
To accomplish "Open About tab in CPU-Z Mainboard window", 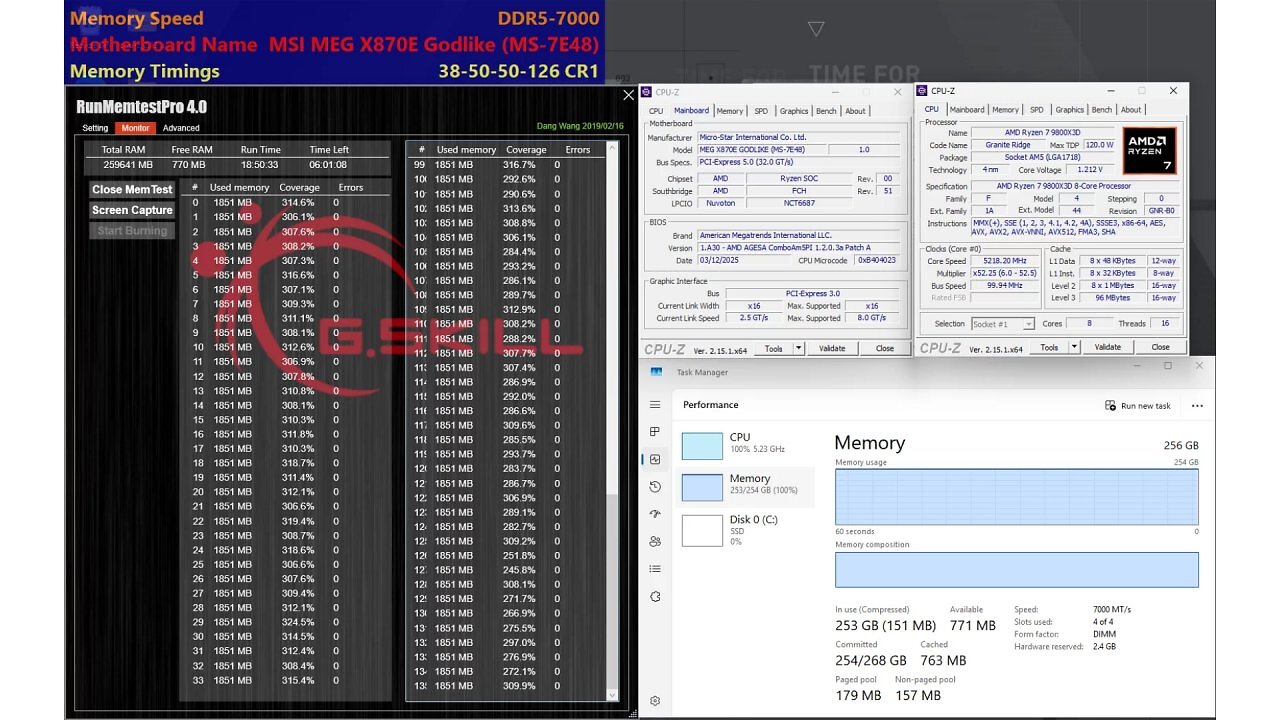I will 855,111.
